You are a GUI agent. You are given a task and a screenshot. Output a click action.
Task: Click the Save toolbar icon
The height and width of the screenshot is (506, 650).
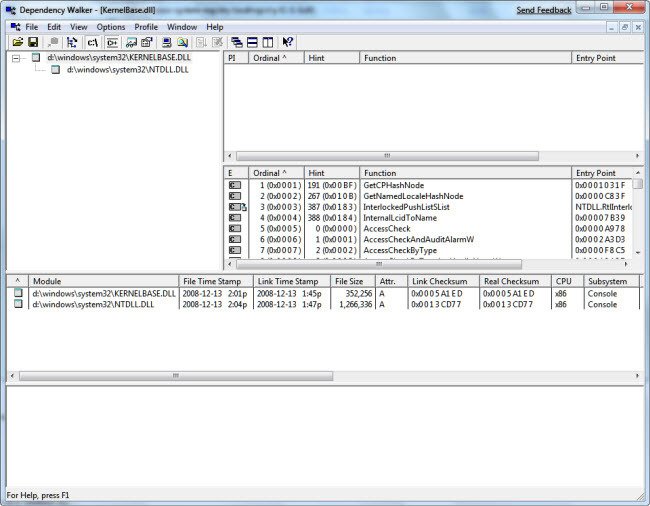coord(33,42)
